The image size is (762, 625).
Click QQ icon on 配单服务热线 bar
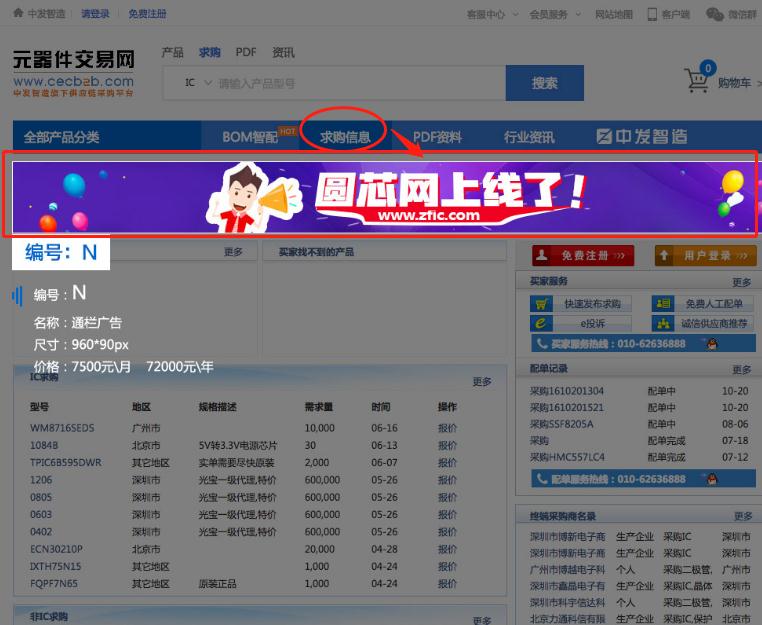(x=712, y=480)
